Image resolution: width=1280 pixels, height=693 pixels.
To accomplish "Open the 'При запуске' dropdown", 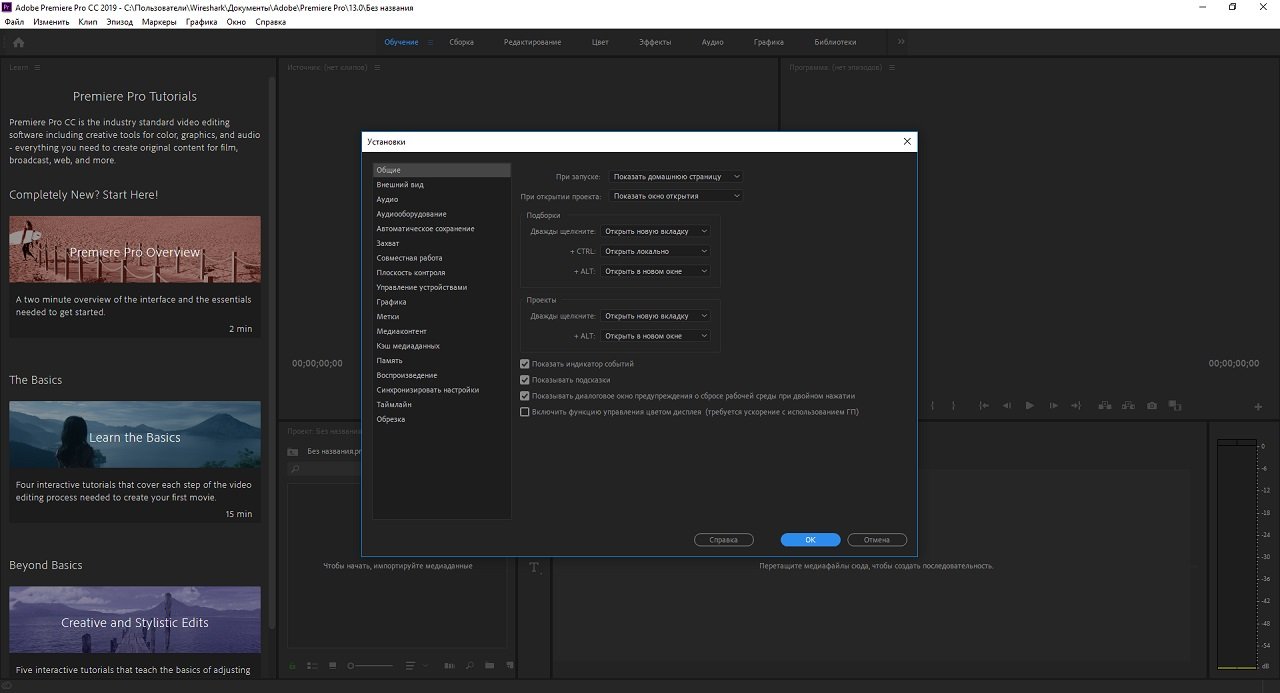I will tap(676, 177).
